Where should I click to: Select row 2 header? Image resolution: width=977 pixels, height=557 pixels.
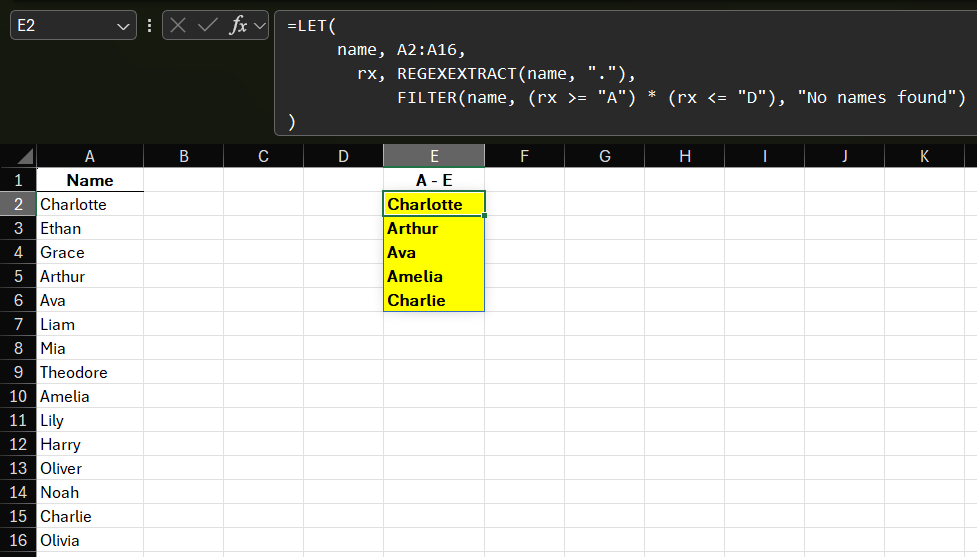[18, 204]
